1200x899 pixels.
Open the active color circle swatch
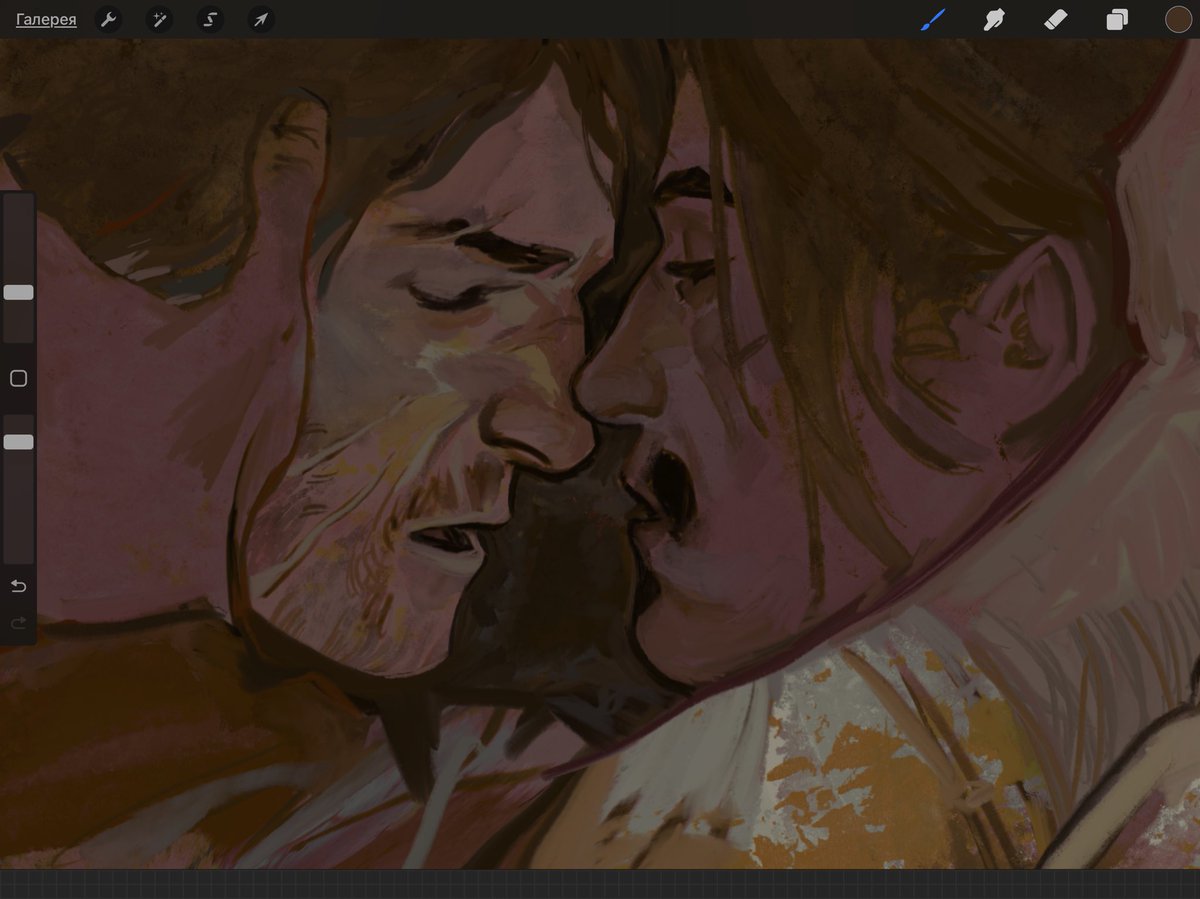(1178, 19)
